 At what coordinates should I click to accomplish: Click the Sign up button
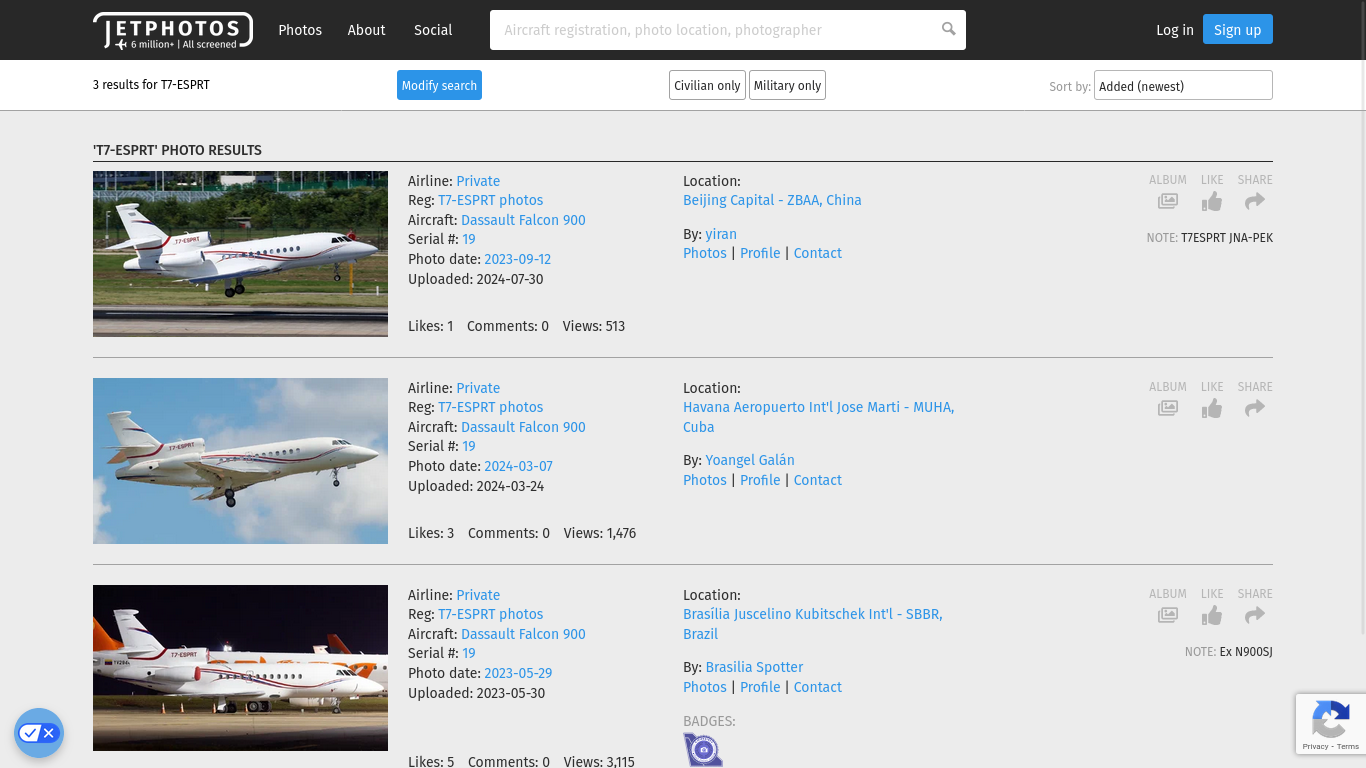point(1238,30)
